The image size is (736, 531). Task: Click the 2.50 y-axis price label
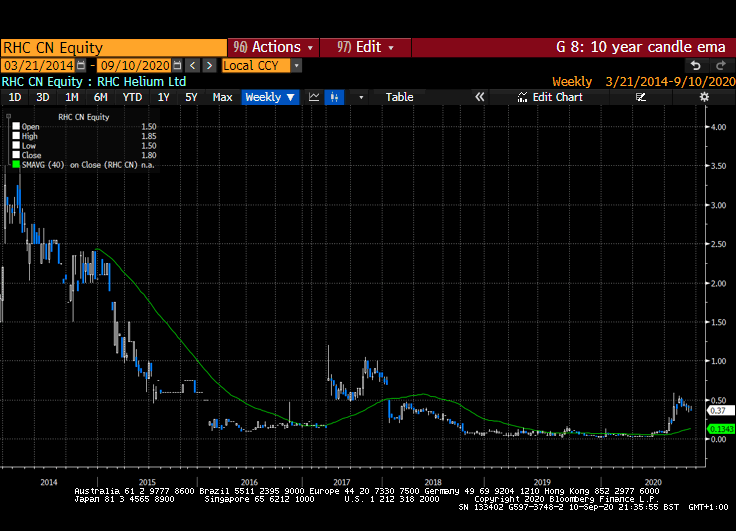coord(718,244)
